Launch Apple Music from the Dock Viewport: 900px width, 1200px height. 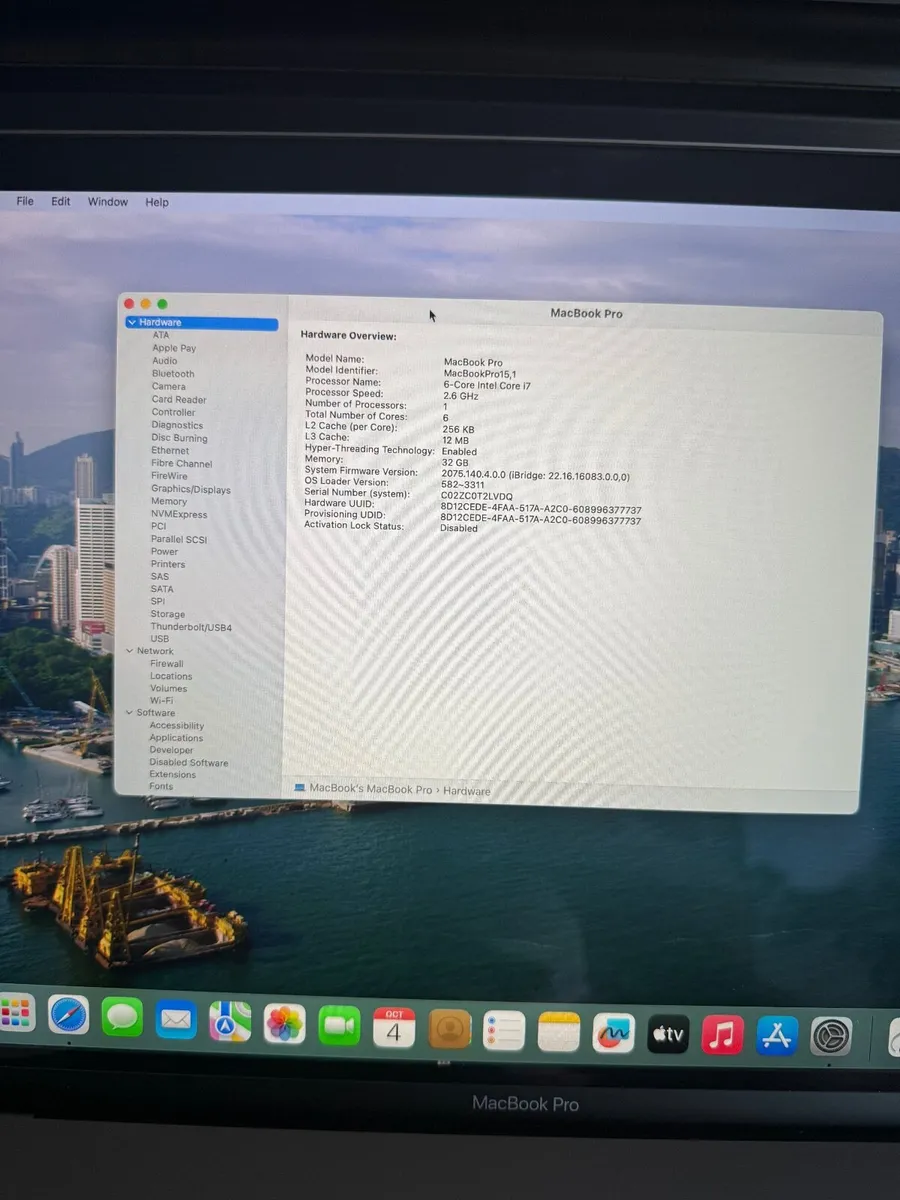(722, 1033)
